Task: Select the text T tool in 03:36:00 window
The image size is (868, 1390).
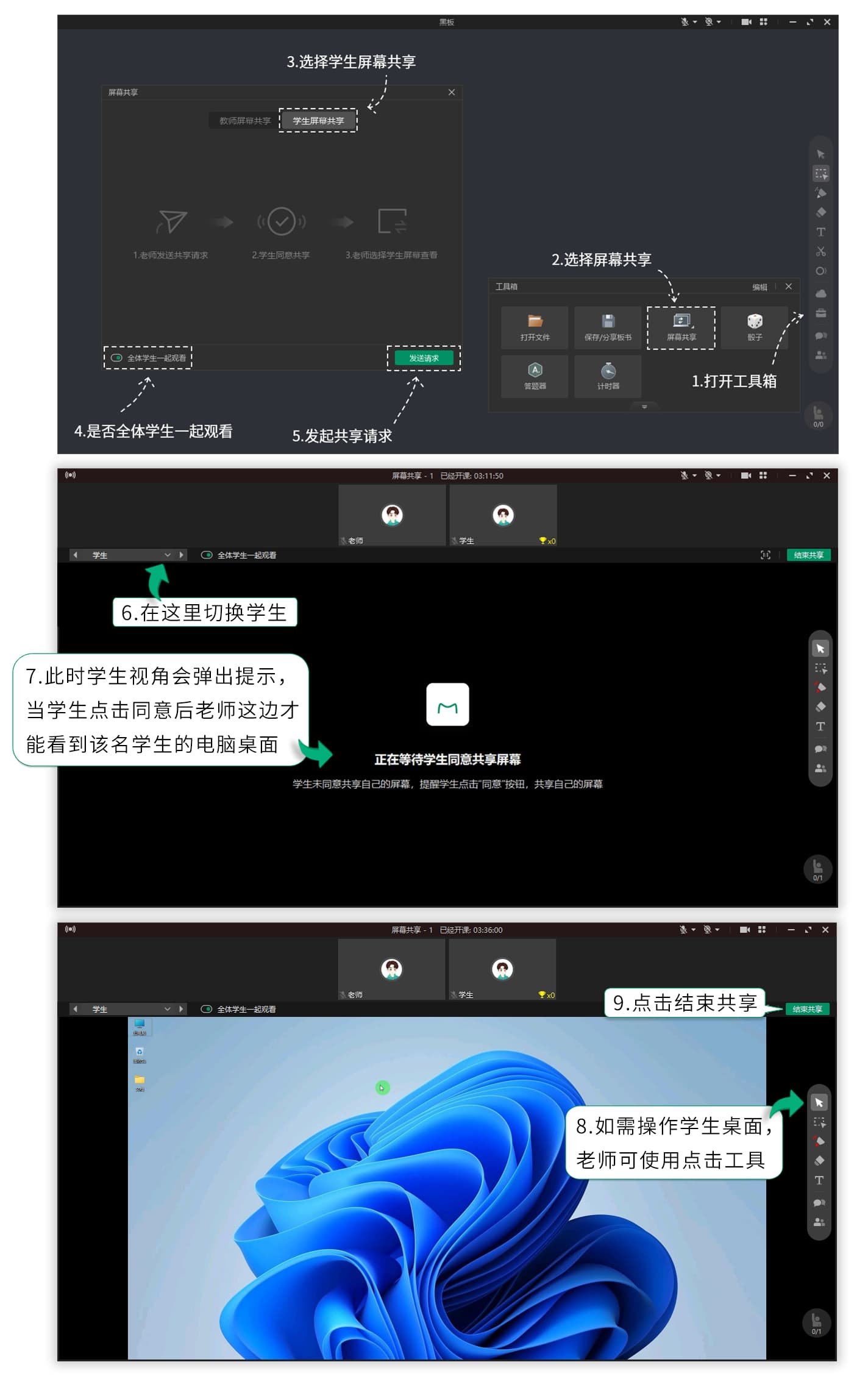Action: [x=819, y=1180]
